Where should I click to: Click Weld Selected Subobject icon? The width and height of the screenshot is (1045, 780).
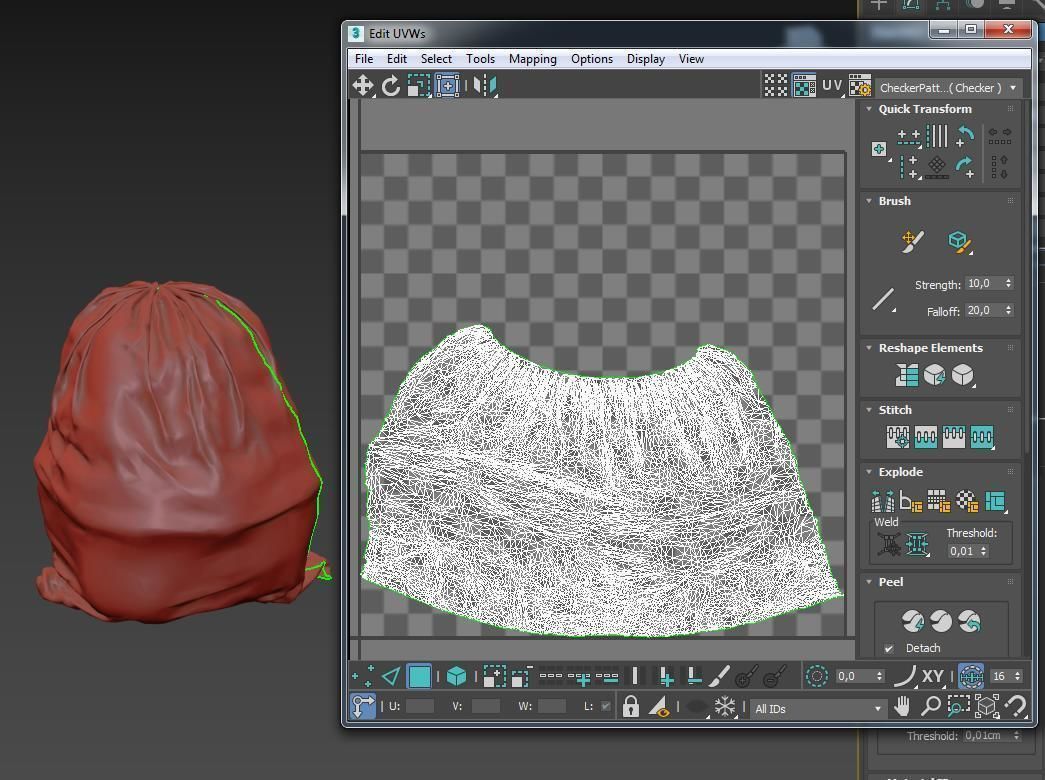click(918, 545)
